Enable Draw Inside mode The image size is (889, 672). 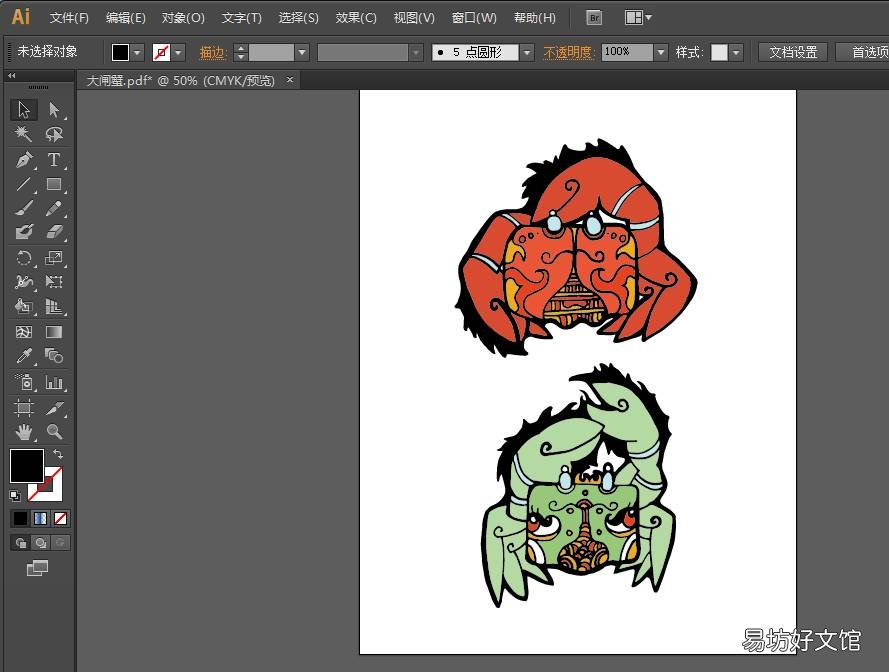pos(61,543)
